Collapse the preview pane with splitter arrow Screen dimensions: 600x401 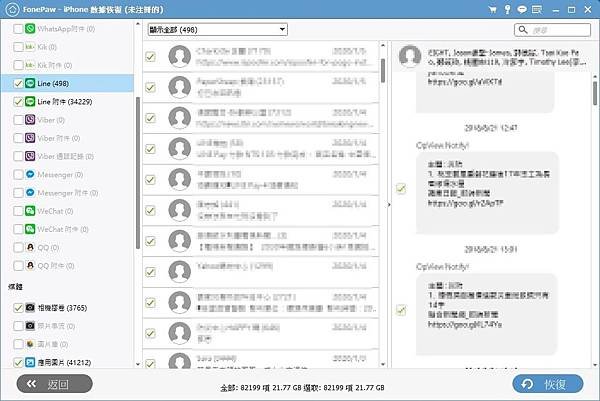pos(389,205)
